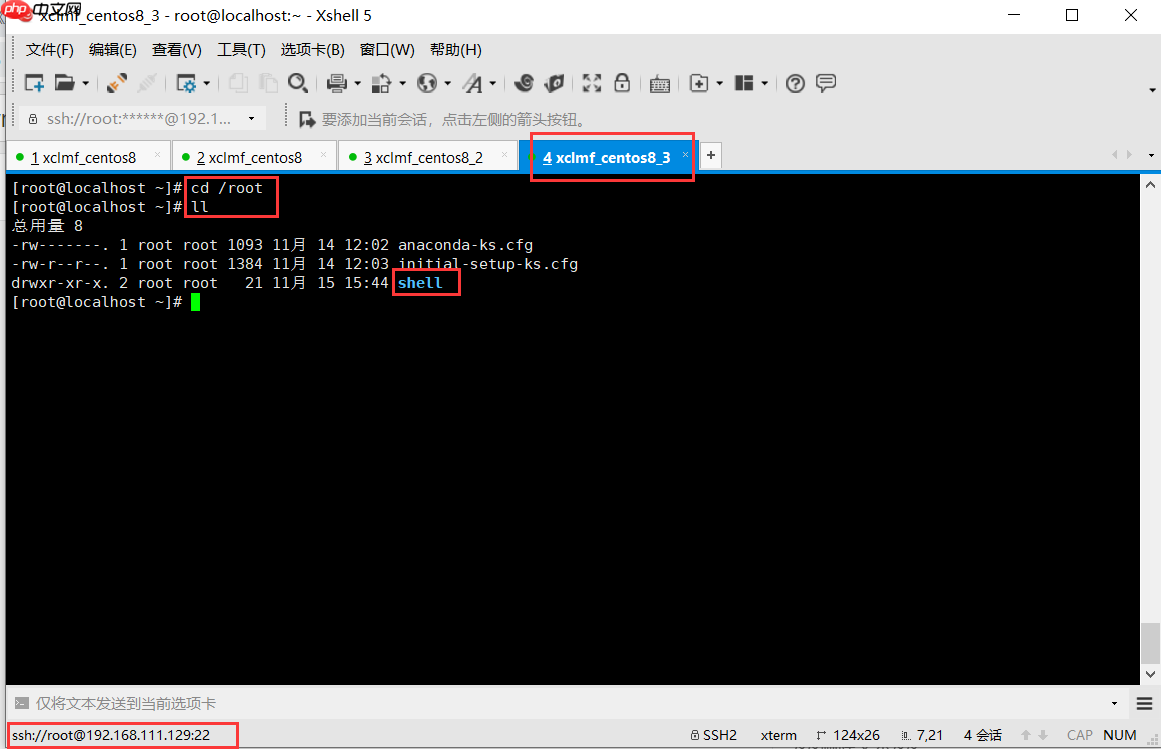
Task: Expand the address bar dropdown arrow
Action: [x=252, y=118]
